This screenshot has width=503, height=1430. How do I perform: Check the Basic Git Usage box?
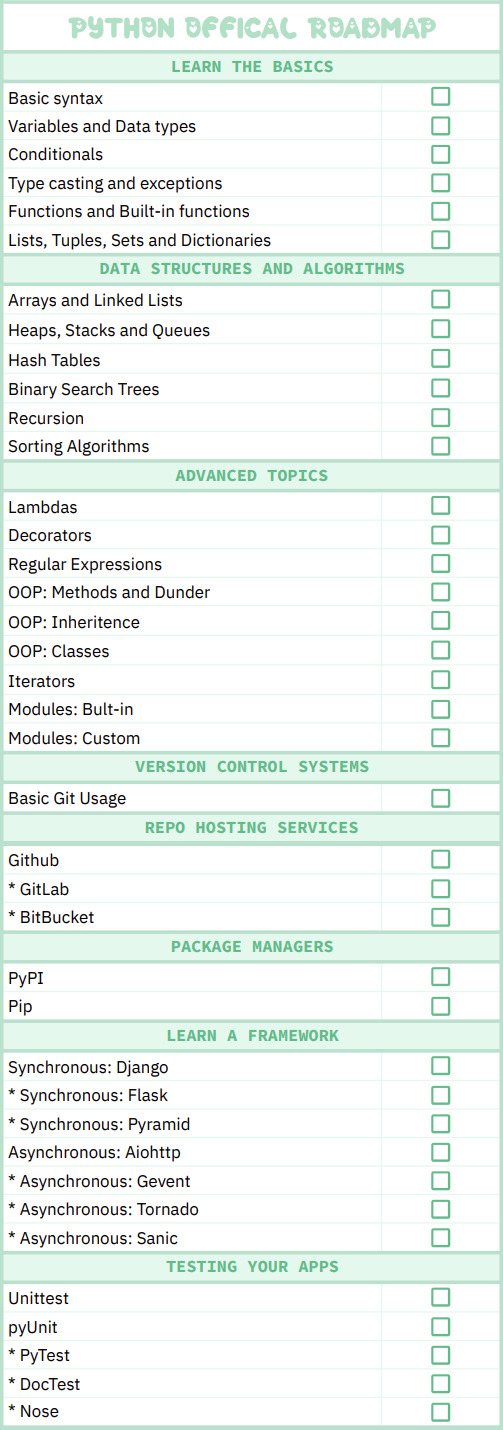(x=440, y=798)
